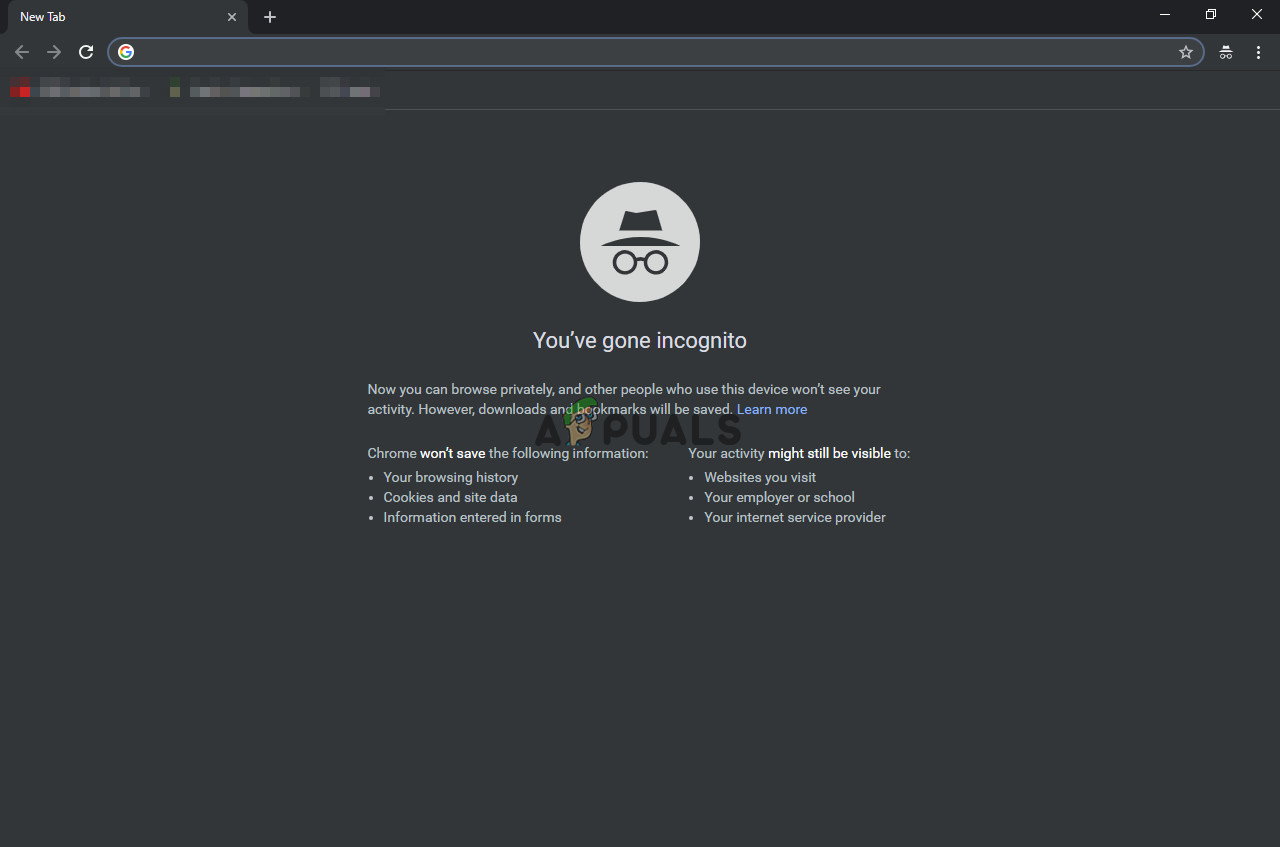Click the "You've gone incognito" heading
This screenshot has height=847, width=1280.
tap(640, 340)
